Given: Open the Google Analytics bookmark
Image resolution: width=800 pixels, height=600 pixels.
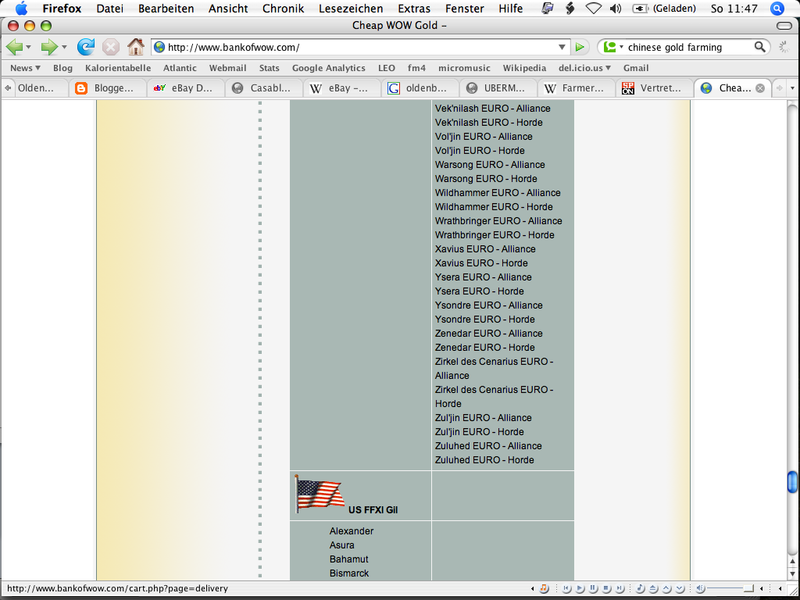Looking at the screenshot, I should coord(329,68).
